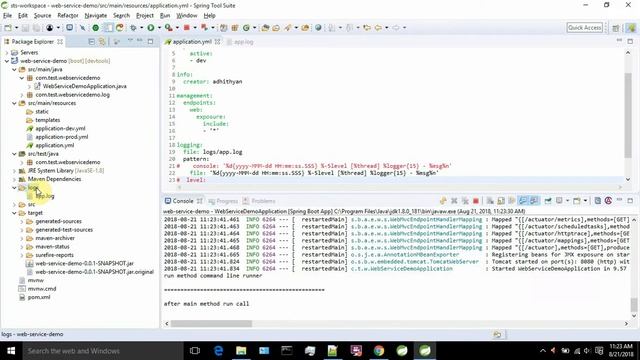Click the Clear Console icon

(490, 201)
